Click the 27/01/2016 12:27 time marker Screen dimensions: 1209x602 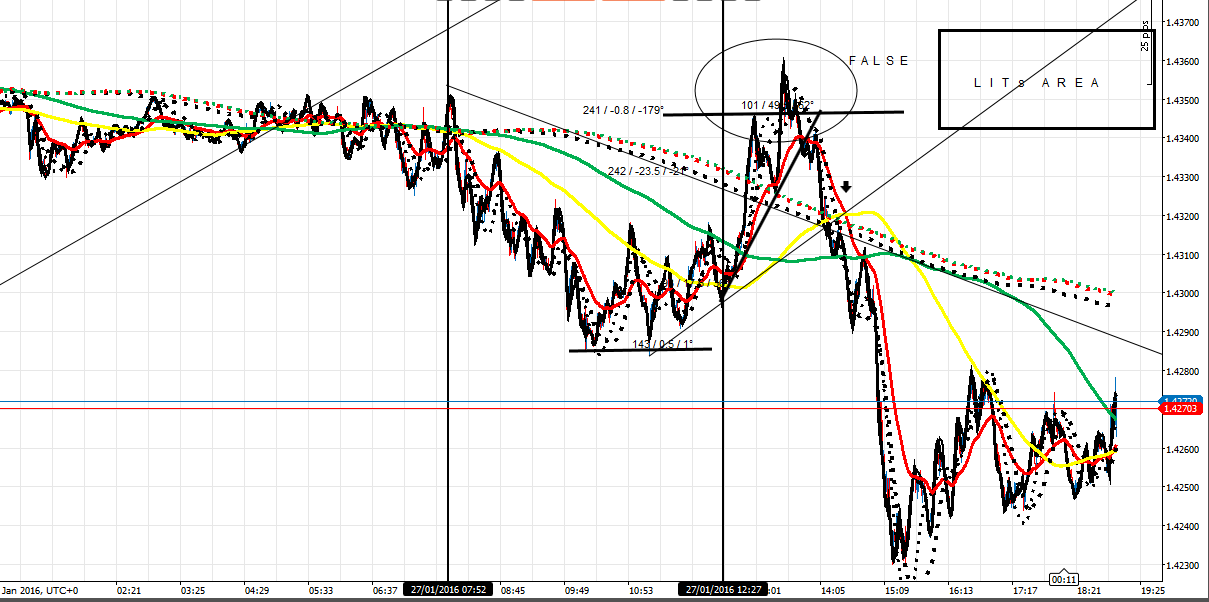722,590
